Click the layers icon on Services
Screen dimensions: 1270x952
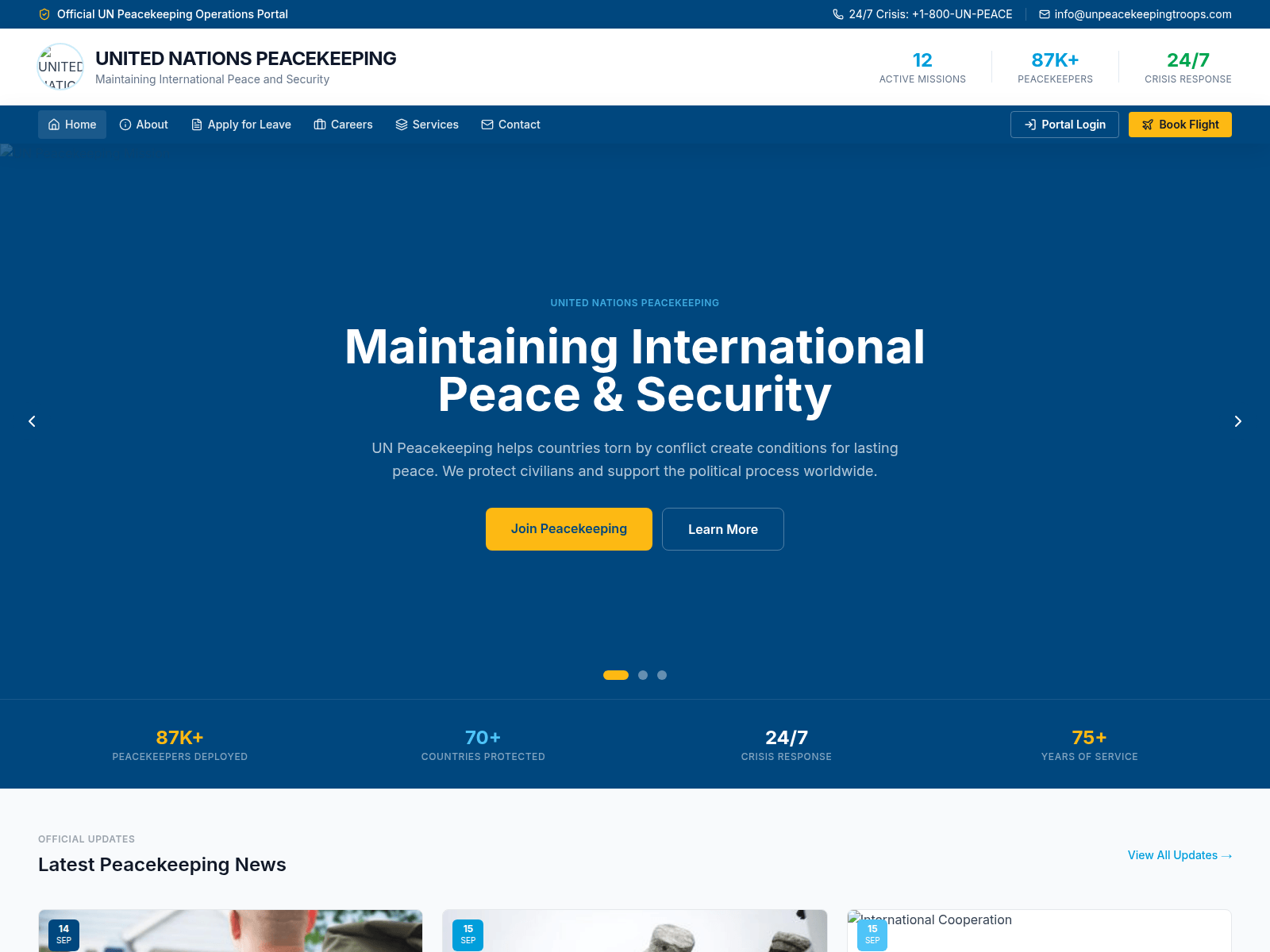pyautogui.click(x=402, y=125)
